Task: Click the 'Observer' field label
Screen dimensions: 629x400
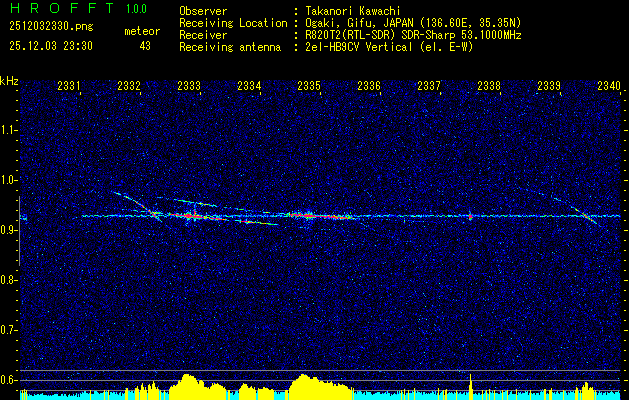Action: tap(203, 11)
